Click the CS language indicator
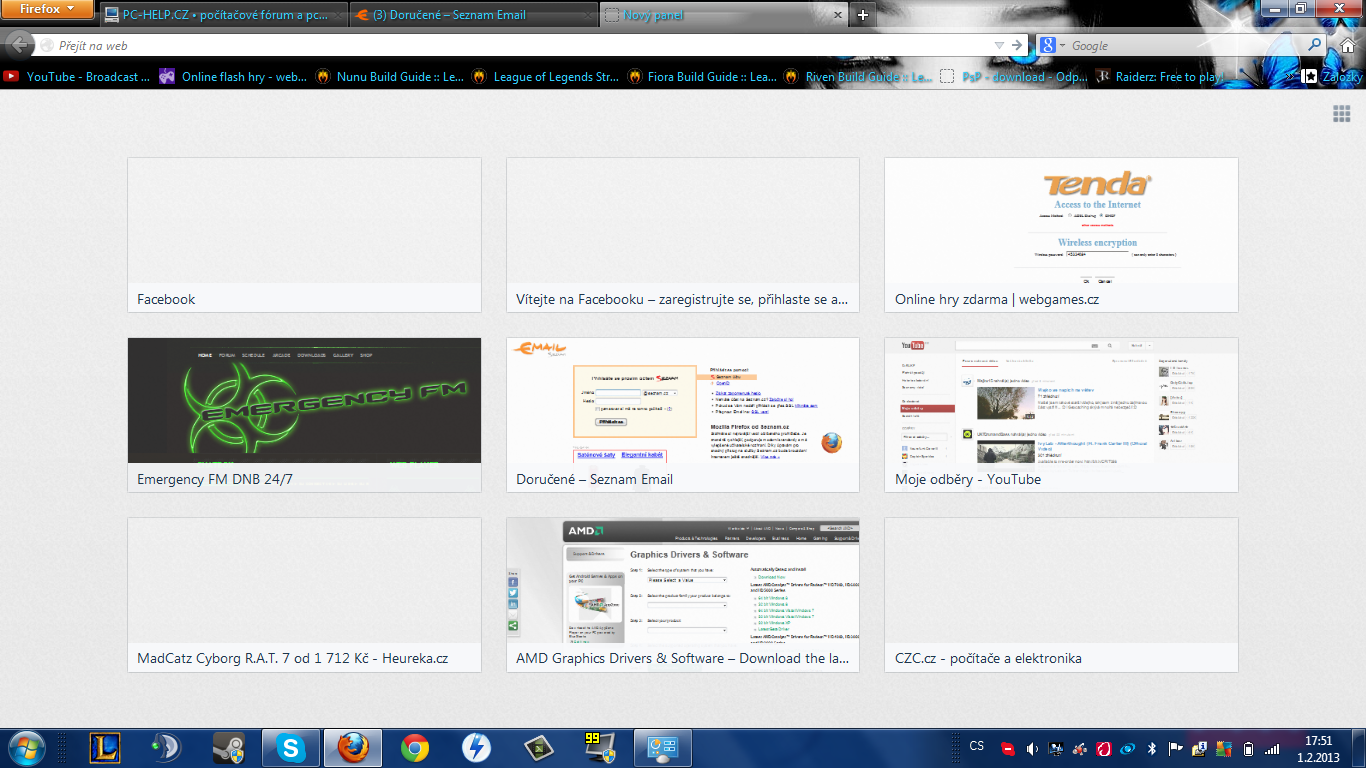Image resolution: width=1366 pixels, height=768 pixels. point(977,747)
